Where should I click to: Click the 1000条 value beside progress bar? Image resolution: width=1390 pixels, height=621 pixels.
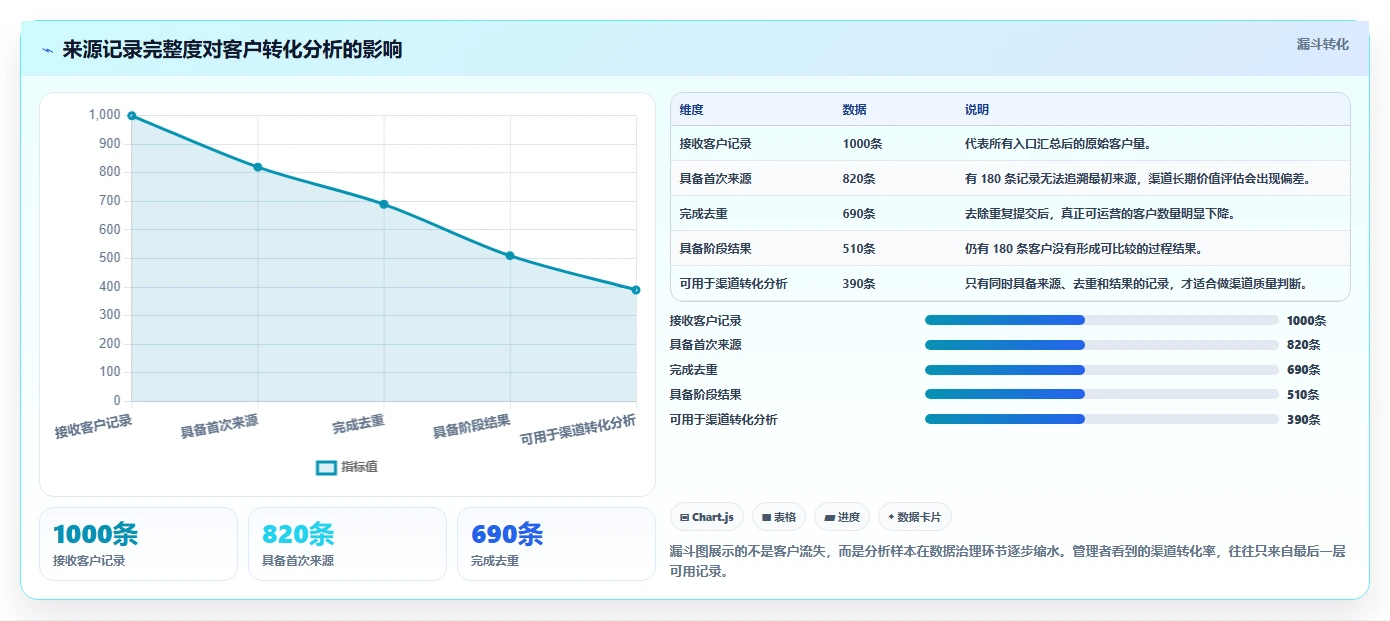(1306, 321)
